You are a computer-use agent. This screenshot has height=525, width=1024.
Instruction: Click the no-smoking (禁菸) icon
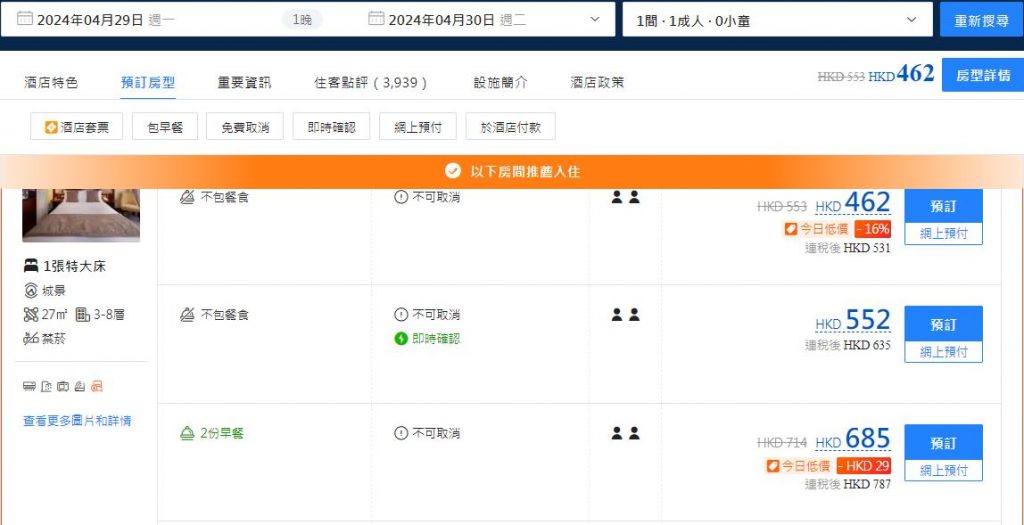[31, 339]
